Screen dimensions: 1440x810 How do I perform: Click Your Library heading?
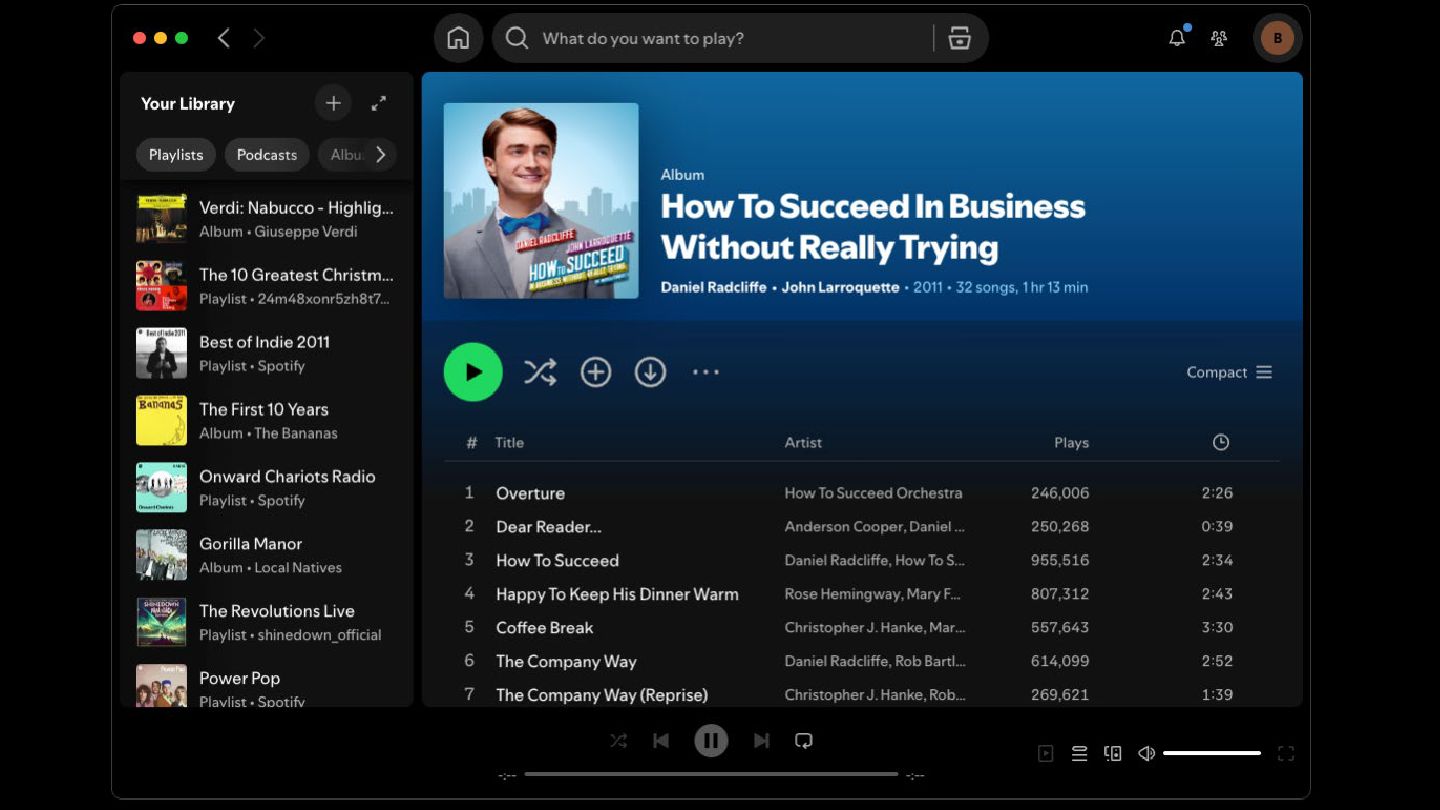click(x=188, y=104)
